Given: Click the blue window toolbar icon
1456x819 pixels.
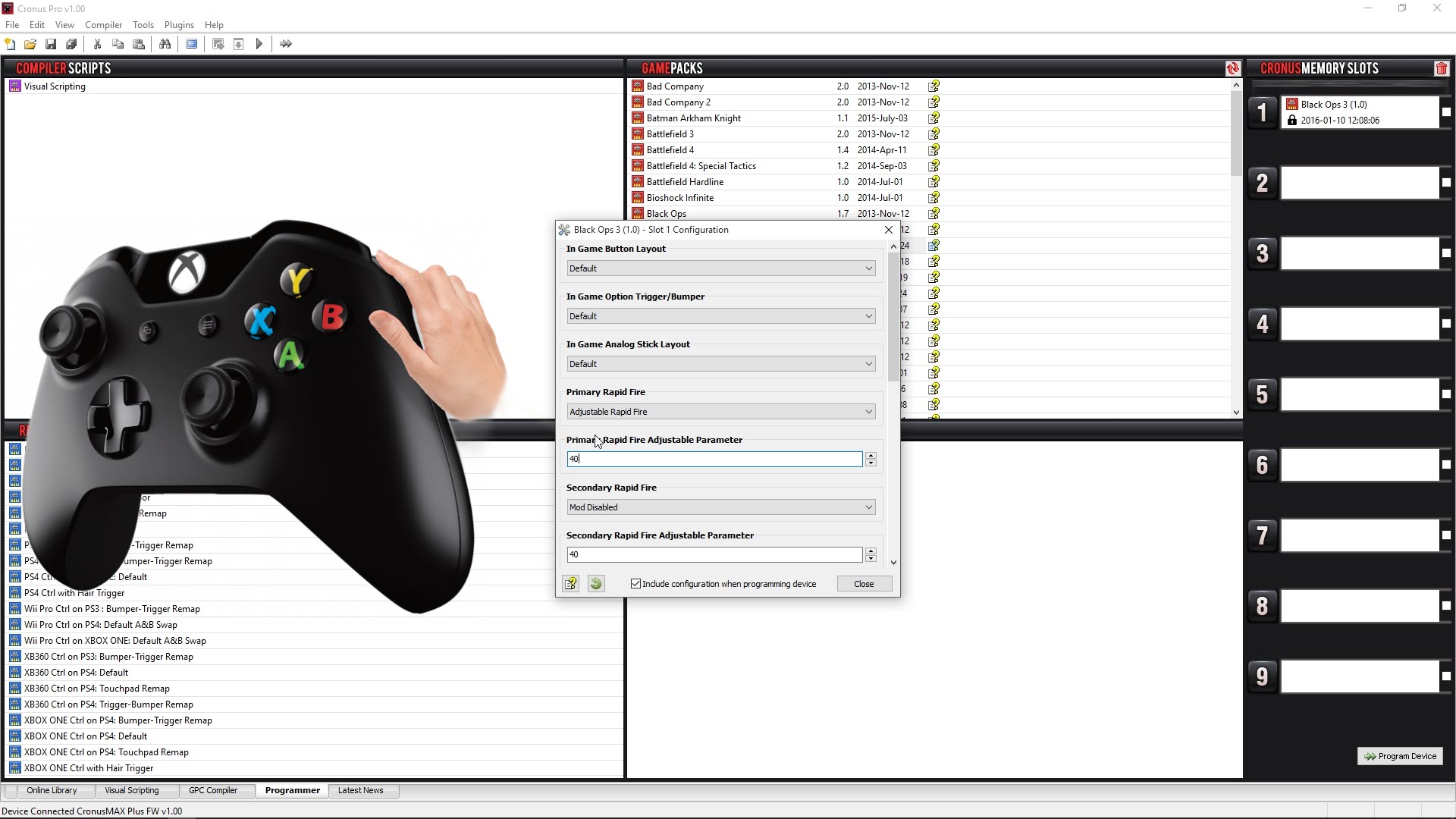Looking at the screenshot, I should [x=191, y=44].
